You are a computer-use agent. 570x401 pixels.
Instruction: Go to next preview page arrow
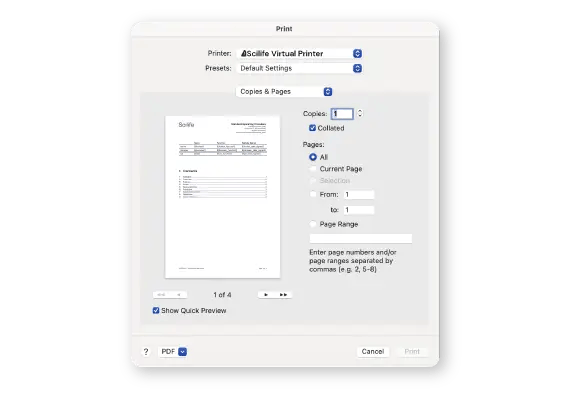click(266, 295)
